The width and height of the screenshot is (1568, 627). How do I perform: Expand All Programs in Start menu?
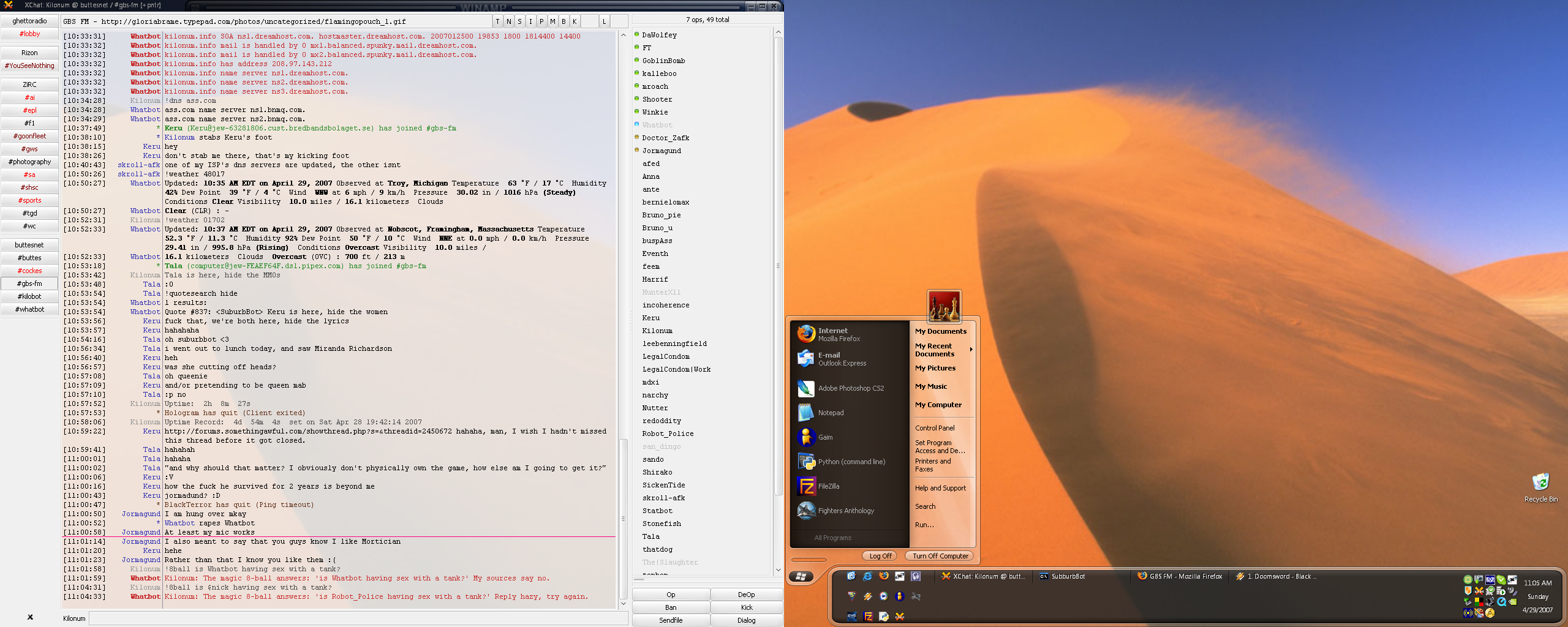[832, 538]
